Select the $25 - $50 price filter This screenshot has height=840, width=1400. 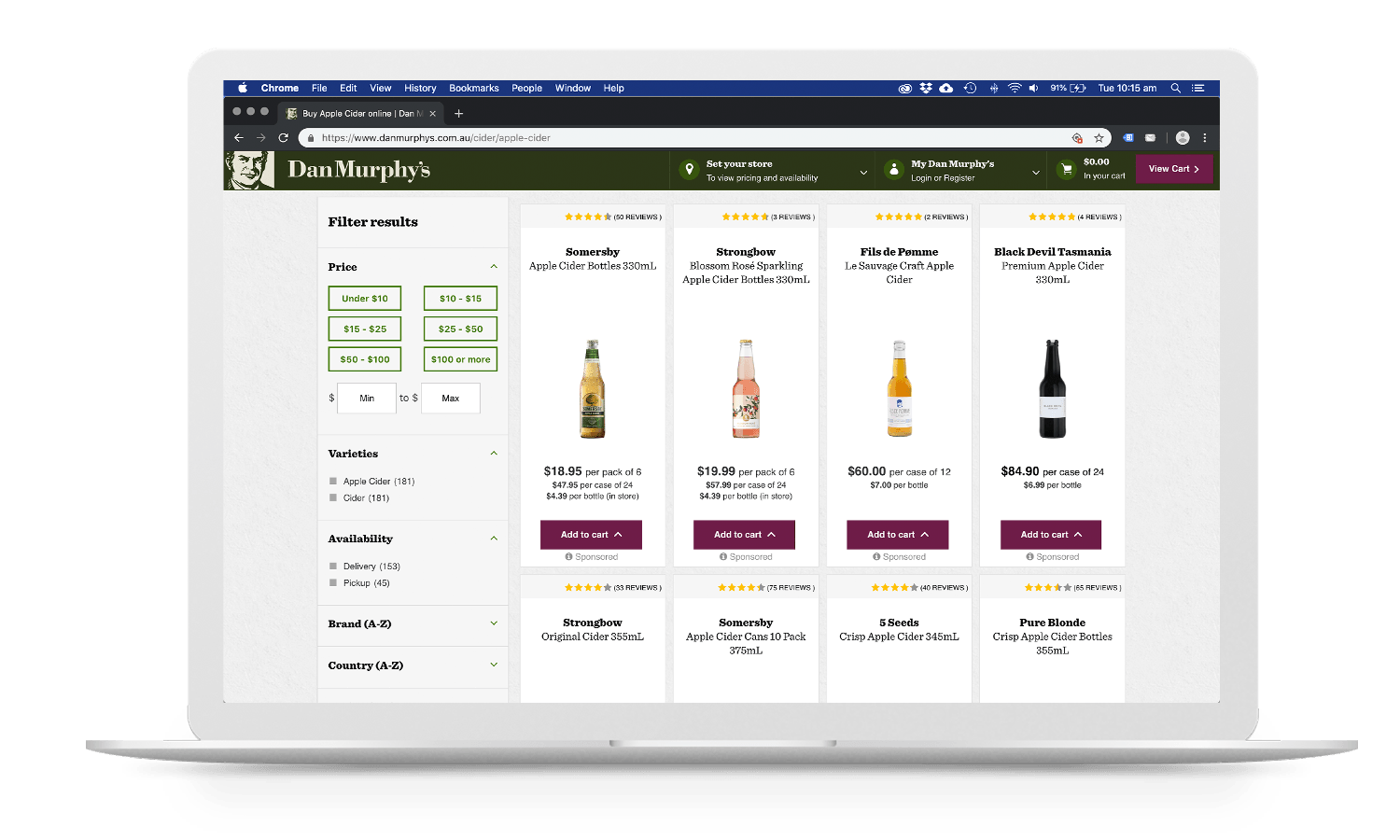click(460, 329)
